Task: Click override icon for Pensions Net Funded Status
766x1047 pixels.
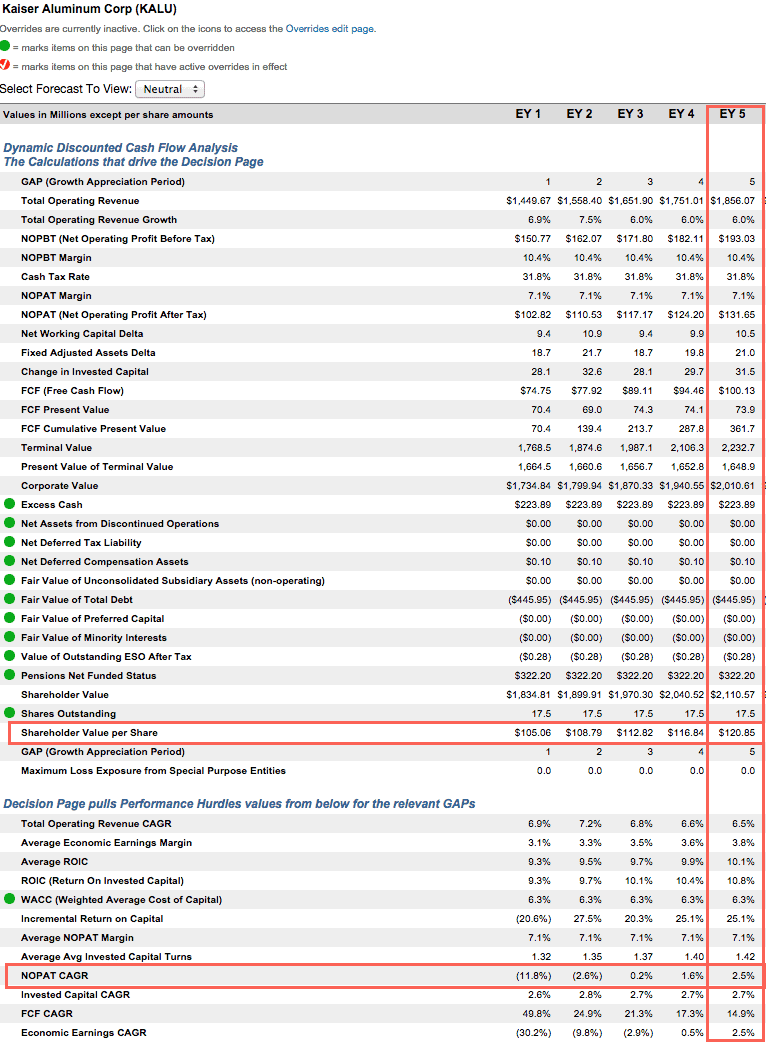Action: coord(10,675)
